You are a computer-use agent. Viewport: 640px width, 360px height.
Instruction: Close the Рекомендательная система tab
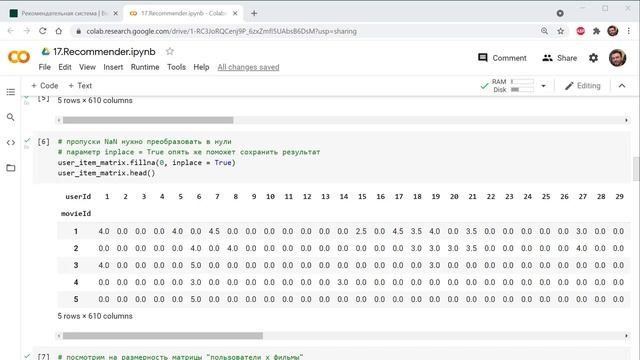click(116, 13)
